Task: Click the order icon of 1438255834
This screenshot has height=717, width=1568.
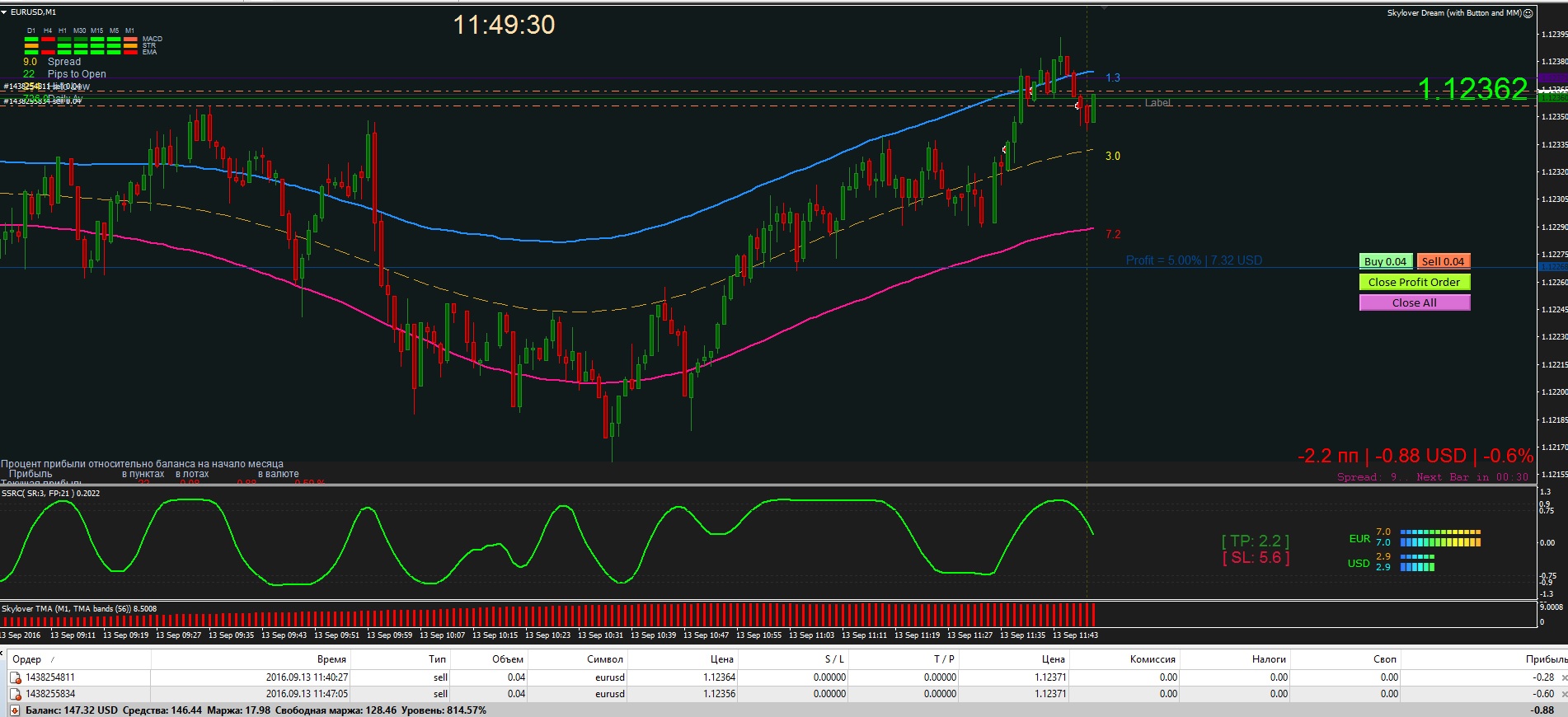Action: click(x=15, y=694)
